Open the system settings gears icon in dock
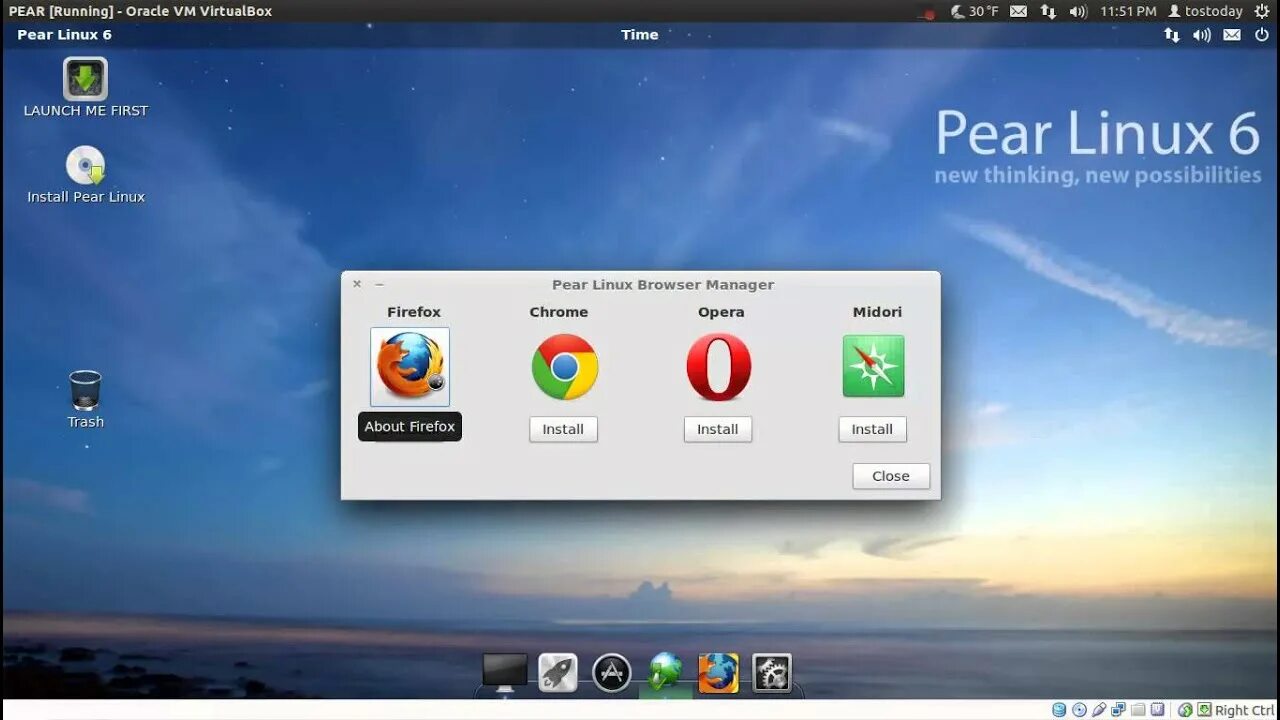Screen dimensions: 1280x720 point(771,671)
